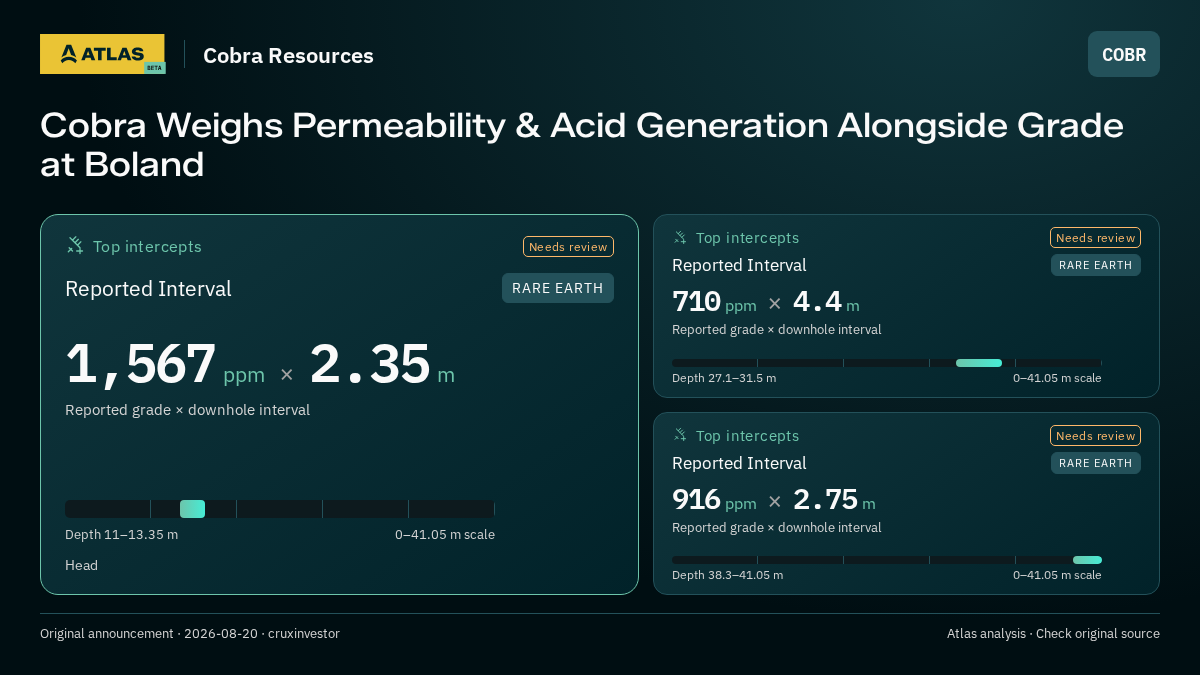Click '0–41.05 m scale' label in large card

445,534
